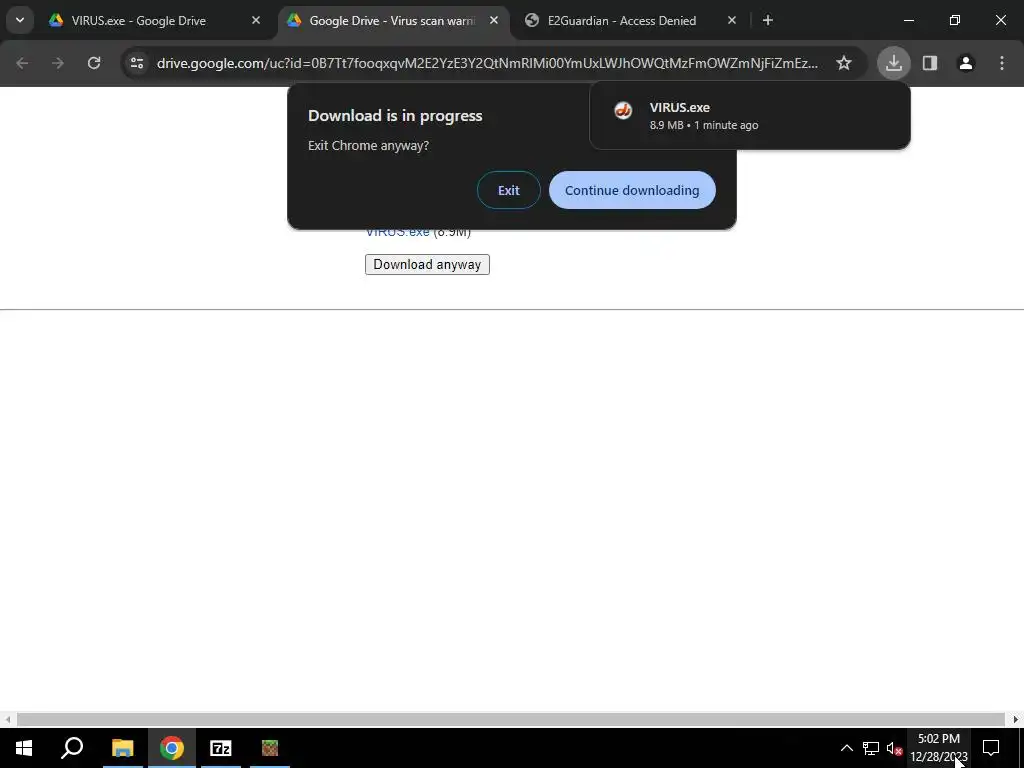
Task: Show hidden system tray icons
Action: coord(846,748)
